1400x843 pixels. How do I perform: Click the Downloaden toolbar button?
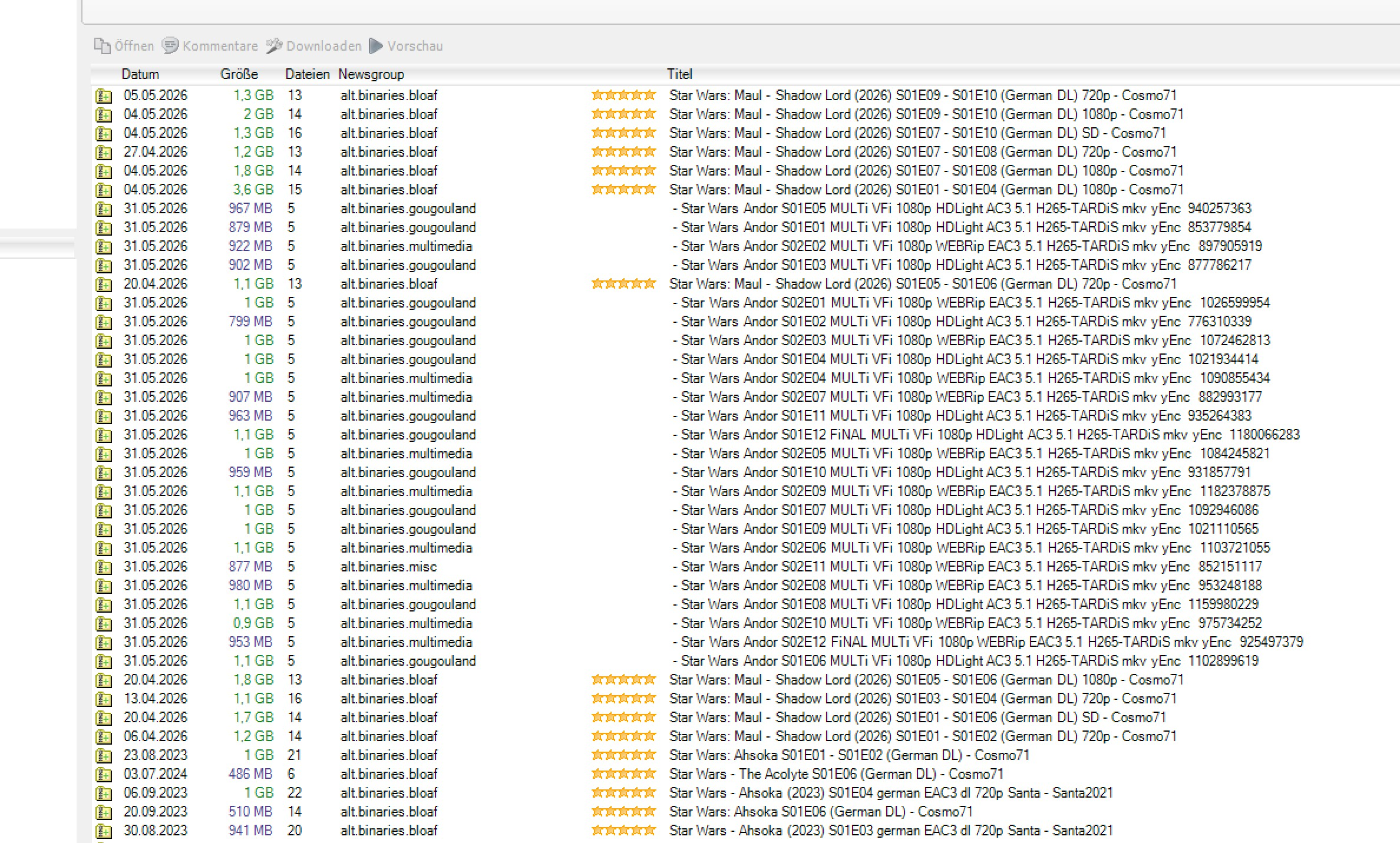(x=313, y=46)
